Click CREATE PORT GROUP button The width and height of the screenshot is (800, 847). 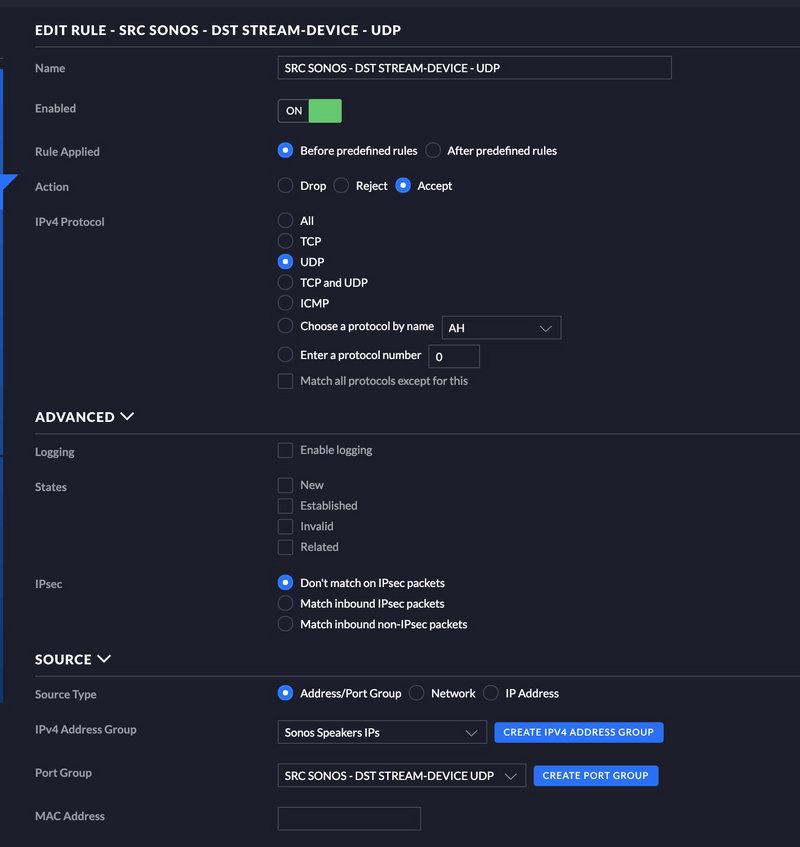[596, 776]
